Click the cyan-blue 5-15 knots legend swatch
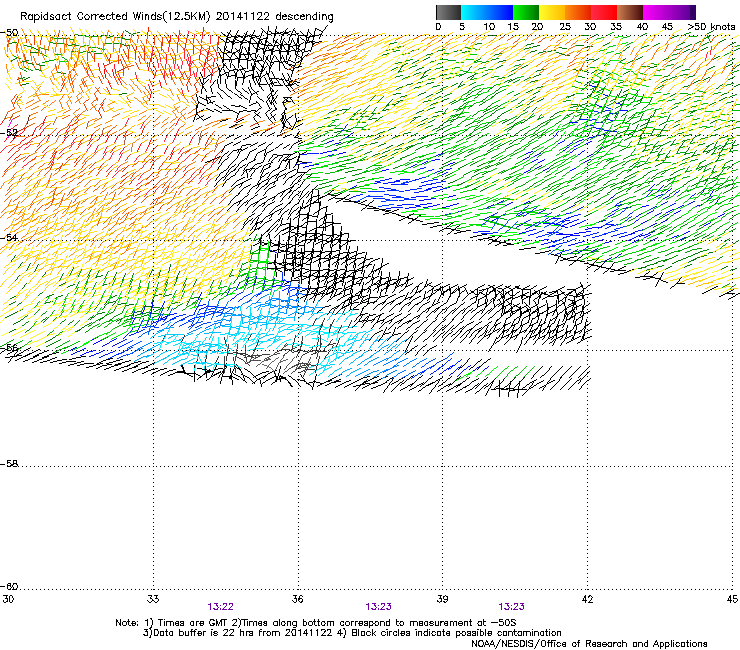The width and height of the screenshot is (740, 650). point(487,12)
